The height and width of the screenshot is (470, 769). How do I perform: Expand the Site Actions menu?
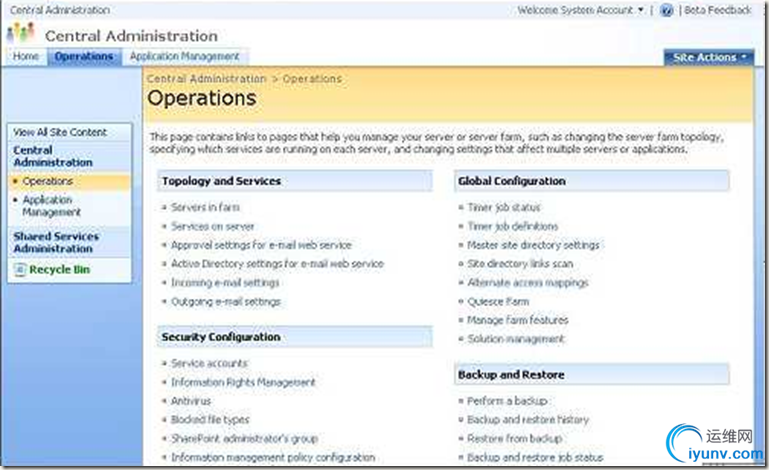(708, 57)
